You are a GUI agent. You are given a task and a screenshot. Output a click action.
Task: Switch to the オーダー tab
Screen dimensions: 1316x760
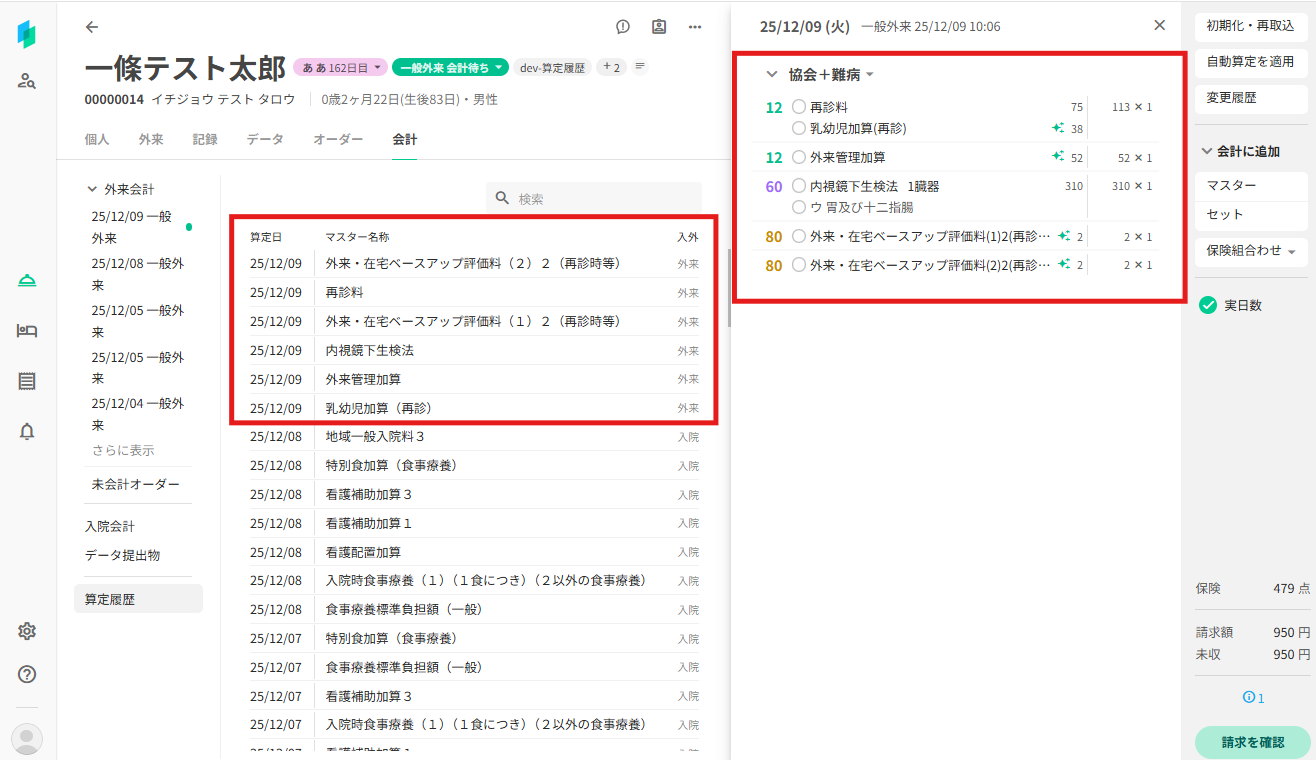338,140
